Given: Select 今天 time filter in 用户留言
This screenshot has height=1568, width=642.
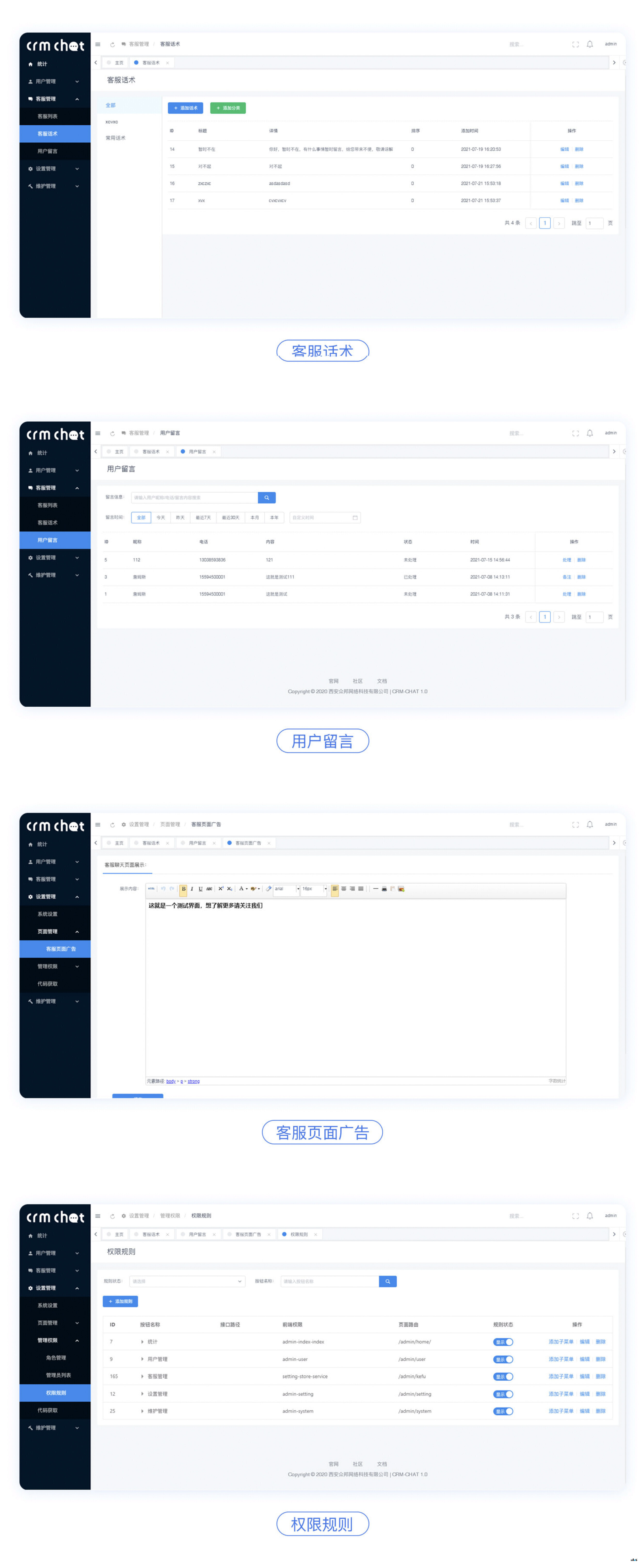Looking at the screenshot, I should point(161,517).
